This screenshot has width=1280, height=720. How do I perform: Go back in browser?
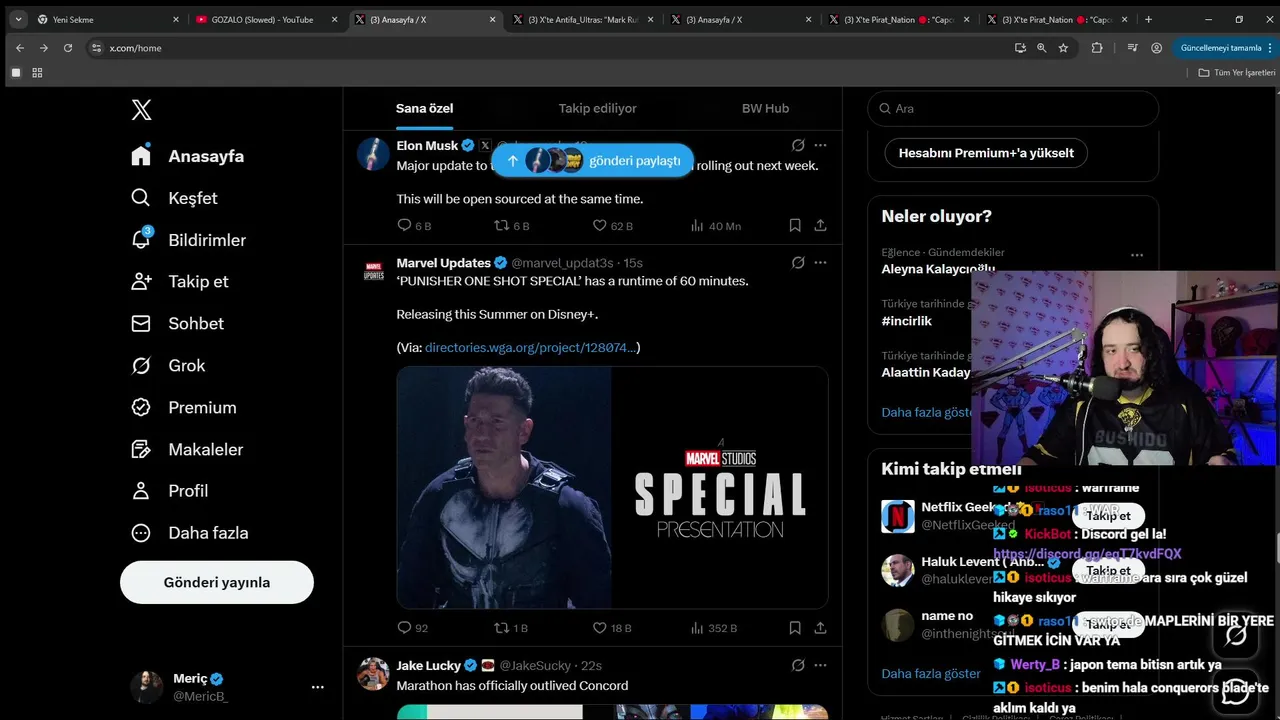click(x=20, y=48)
